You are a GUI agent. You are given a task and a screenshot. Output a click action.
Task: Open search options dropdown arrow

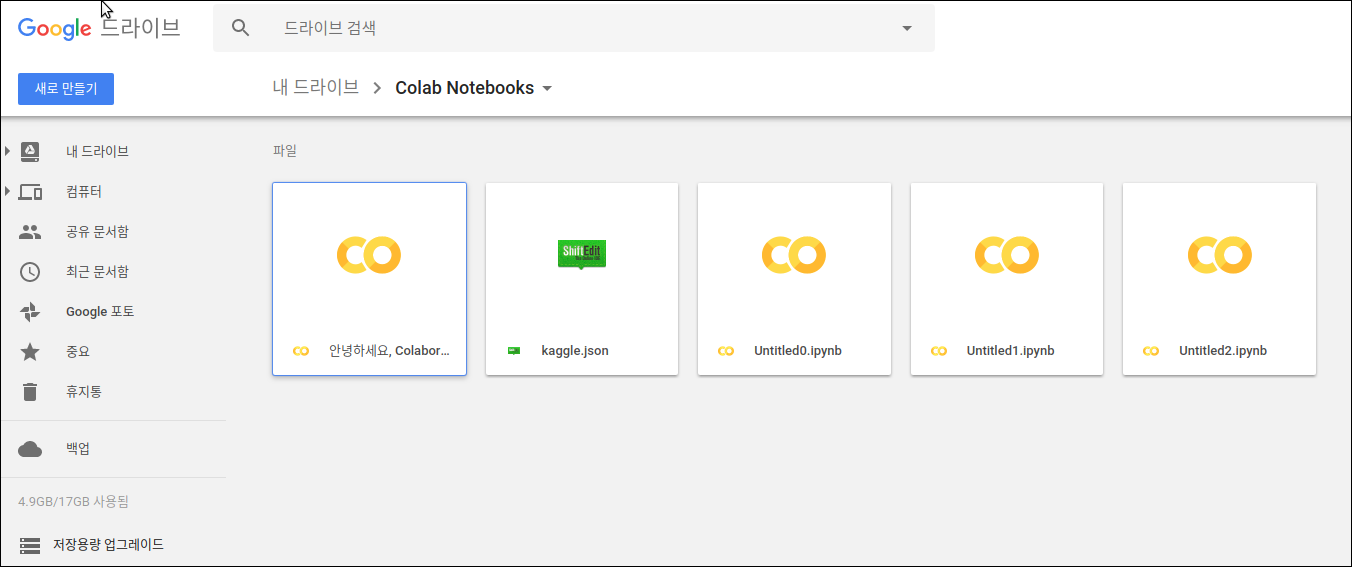[907, 28]
